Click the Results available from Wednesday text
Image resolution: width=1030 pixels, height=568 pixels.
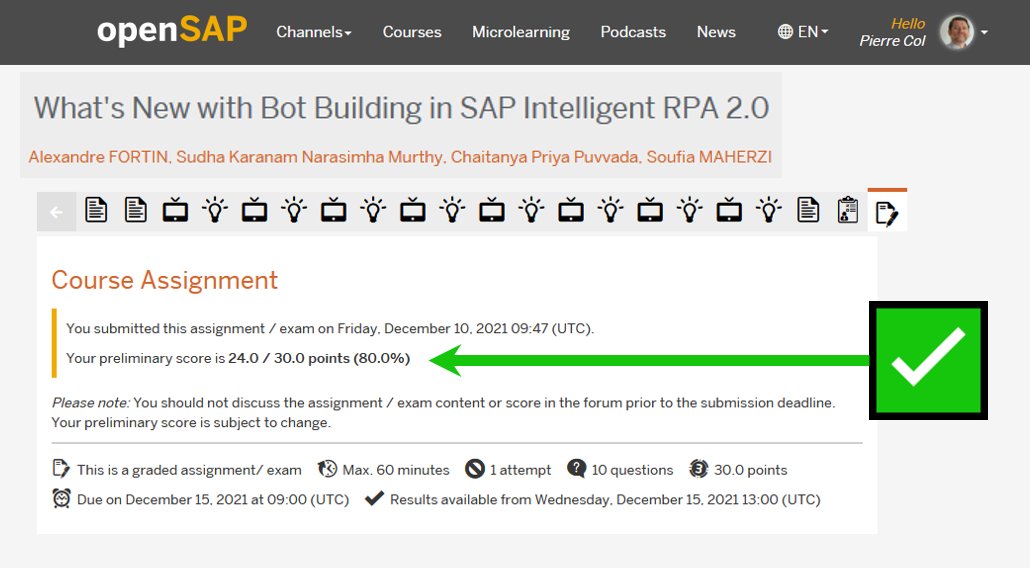(x=606, y=500)
